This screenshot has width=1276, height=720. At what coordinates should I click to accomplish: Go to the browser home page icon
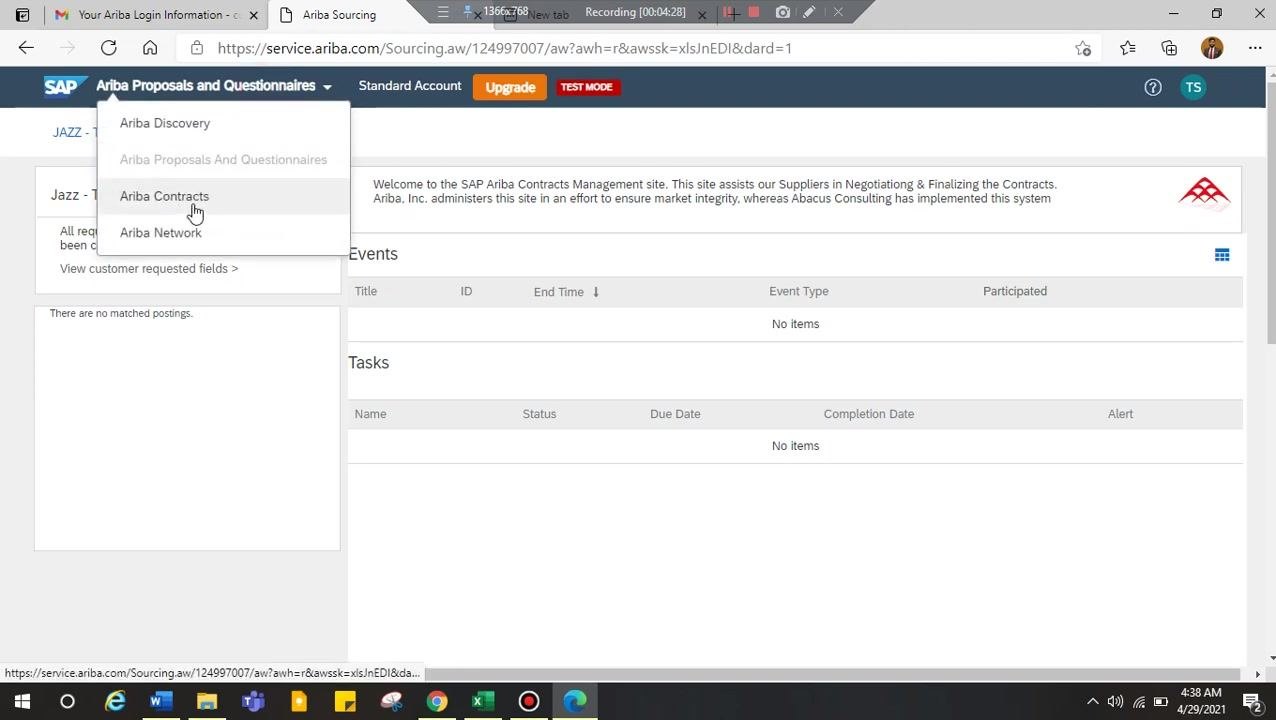[150, 48]
